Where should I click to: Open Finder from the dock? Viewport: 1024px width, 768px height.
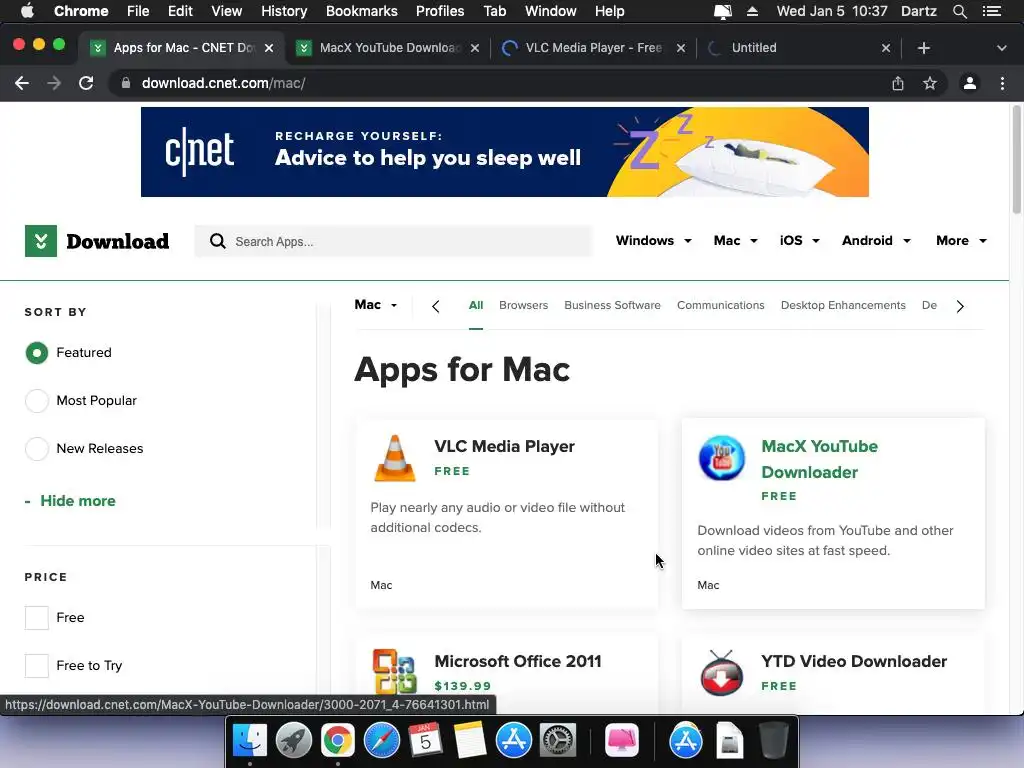click(x=250, y=741)
